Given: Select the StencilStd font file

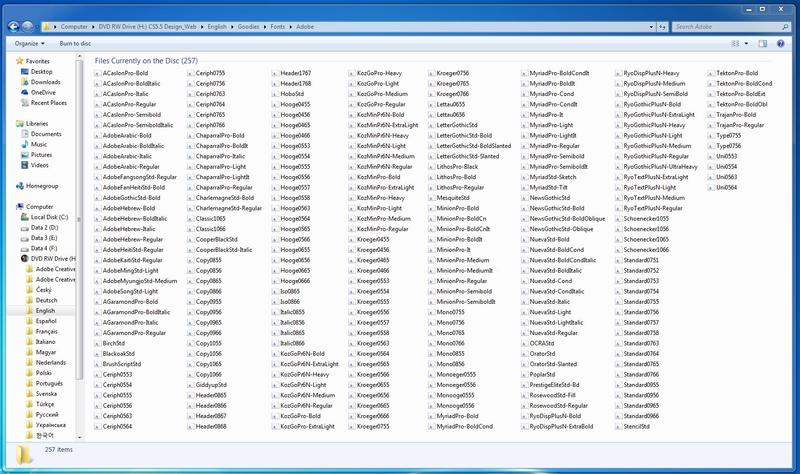Looking at the screenshot, I should pos(632,426).
